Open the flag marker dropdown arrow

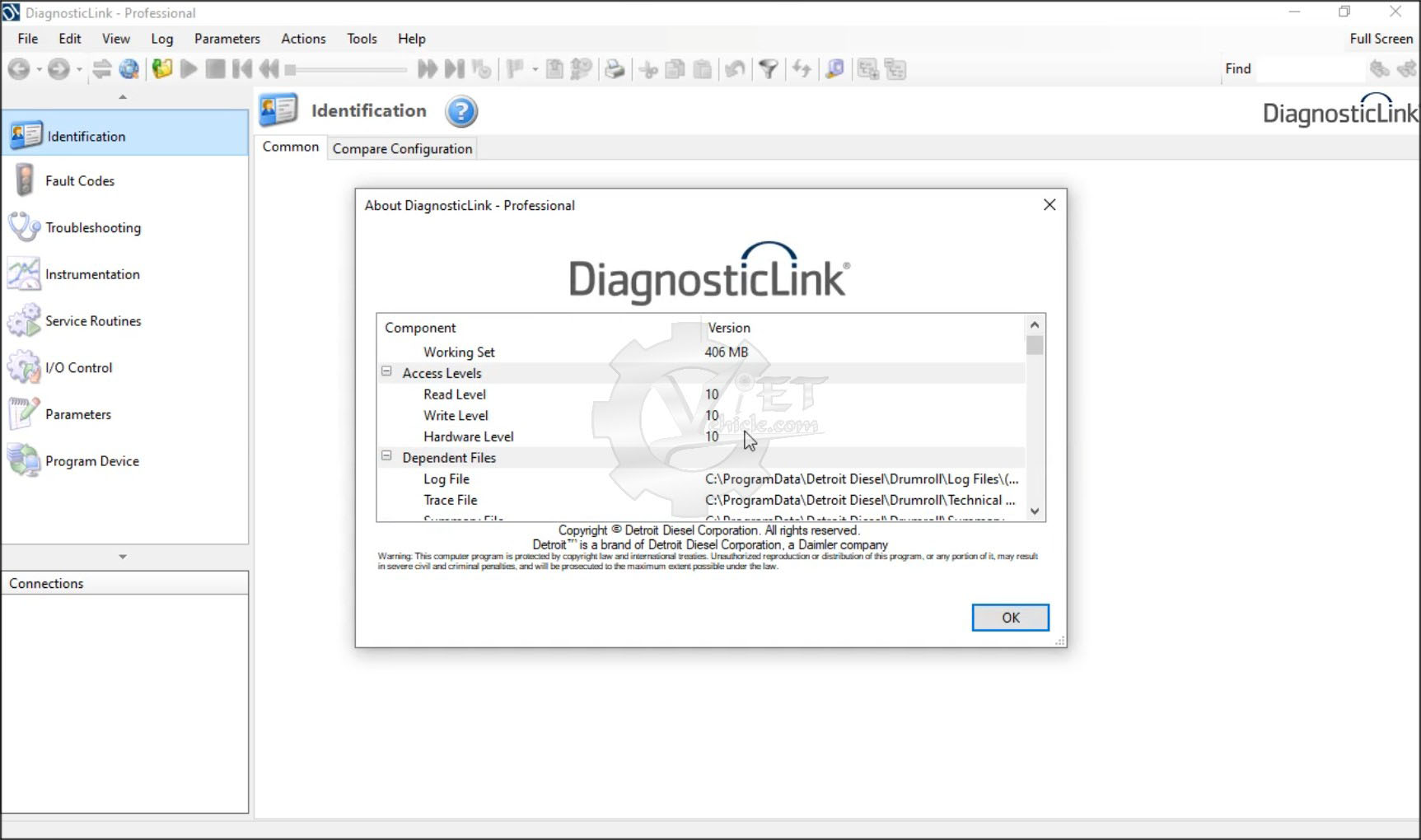535,69
